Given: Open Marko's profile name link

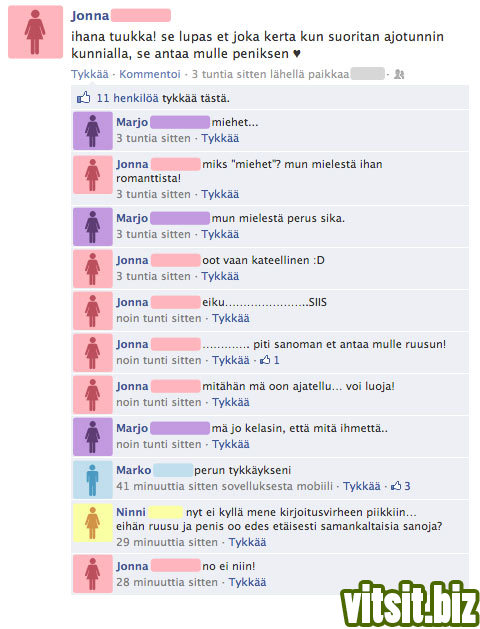Looking at the screenshot, I should pyautogui.click(x=134, y=470).
